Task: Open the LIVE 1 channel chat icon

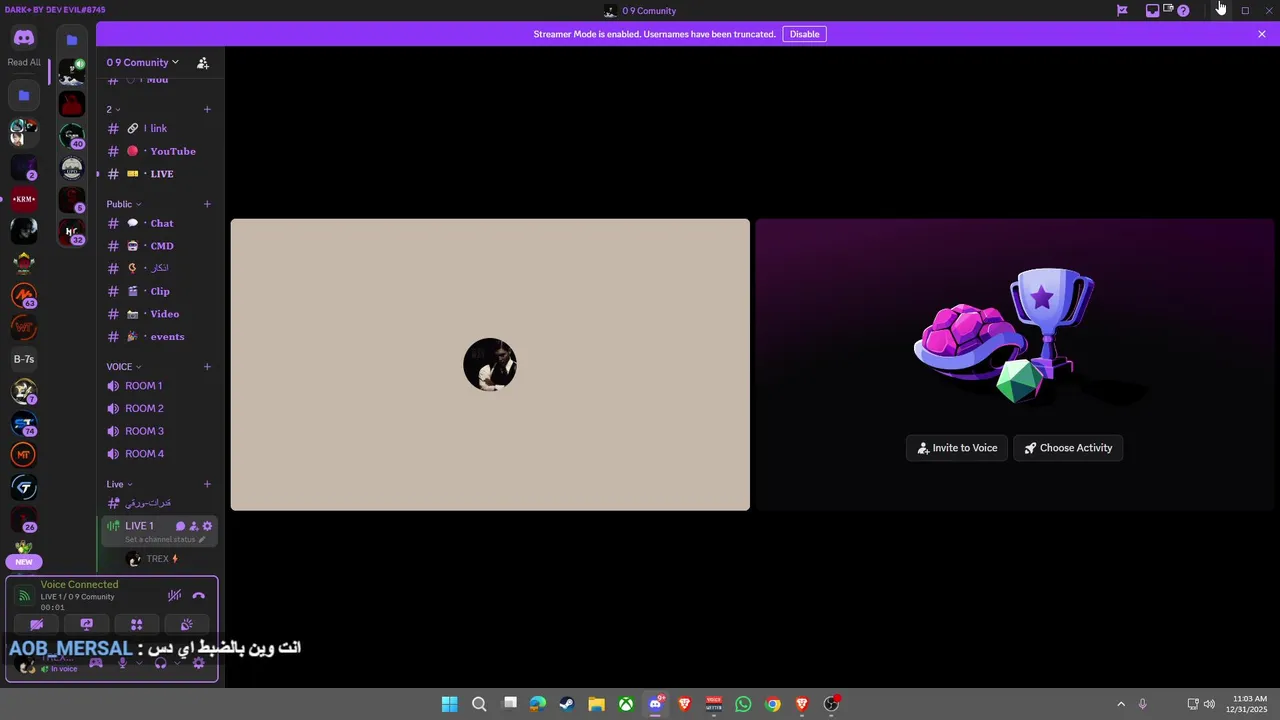Action: 181,526
